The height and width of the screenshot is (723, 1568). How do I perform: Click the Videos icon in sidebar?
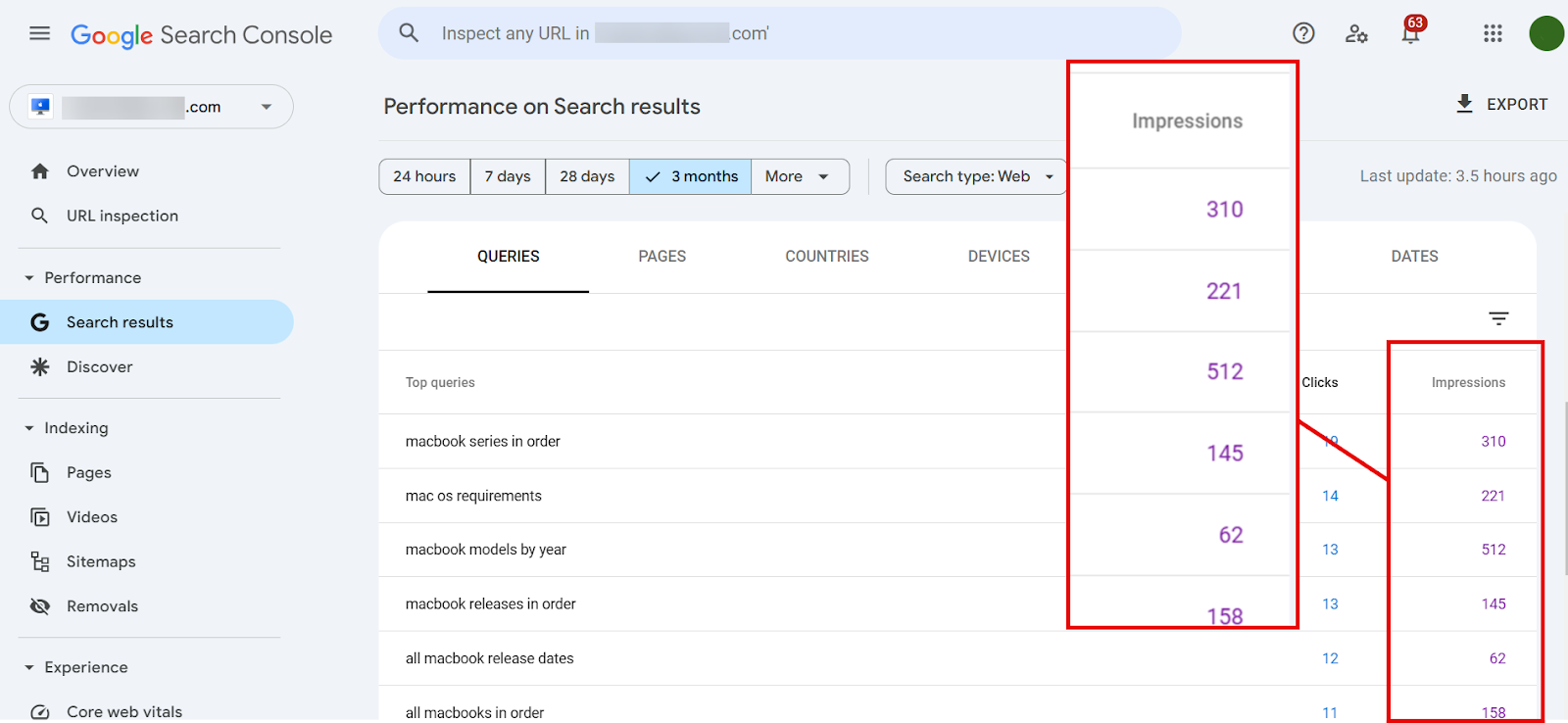click(x=40, y=517)
